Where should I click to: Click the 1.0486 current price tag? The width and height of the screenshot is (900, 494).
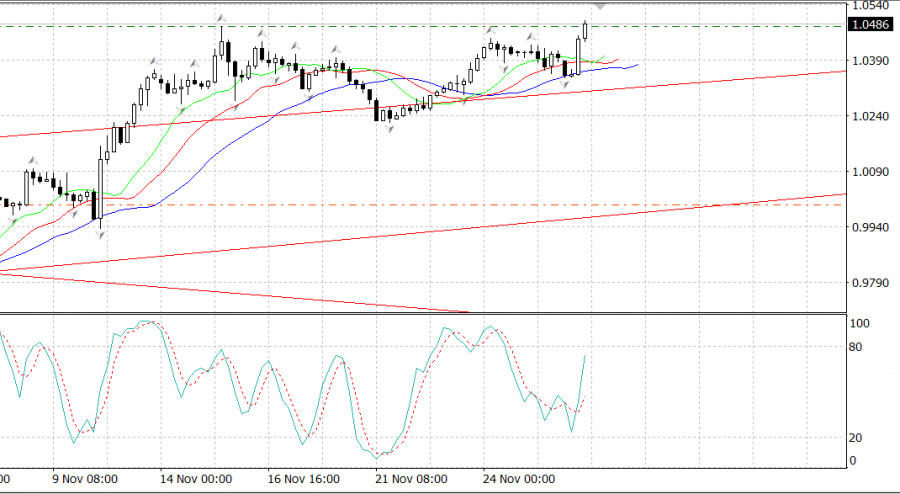[x=872, y=26]
